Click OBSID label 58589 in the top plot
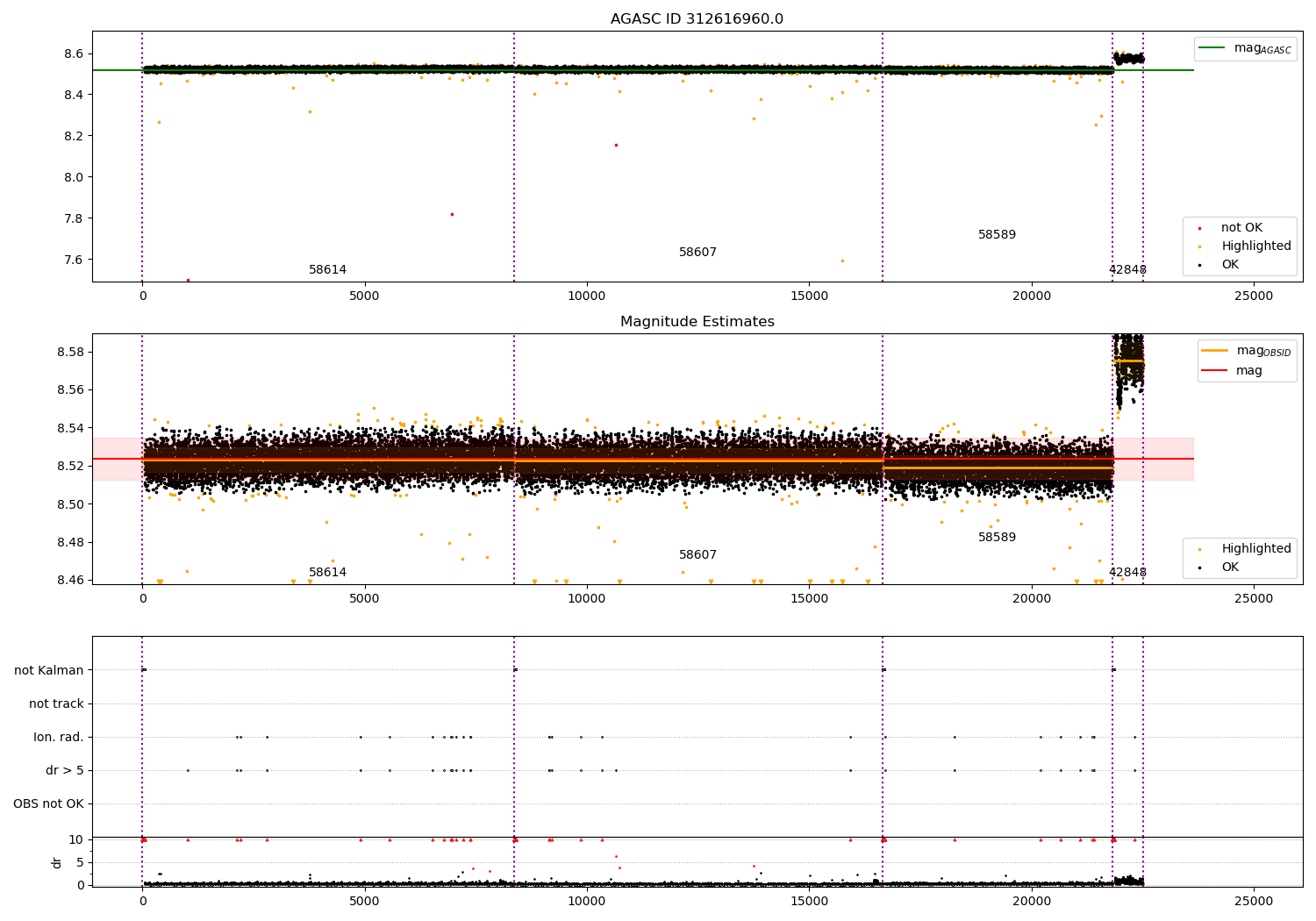 [x=997, y=235]
